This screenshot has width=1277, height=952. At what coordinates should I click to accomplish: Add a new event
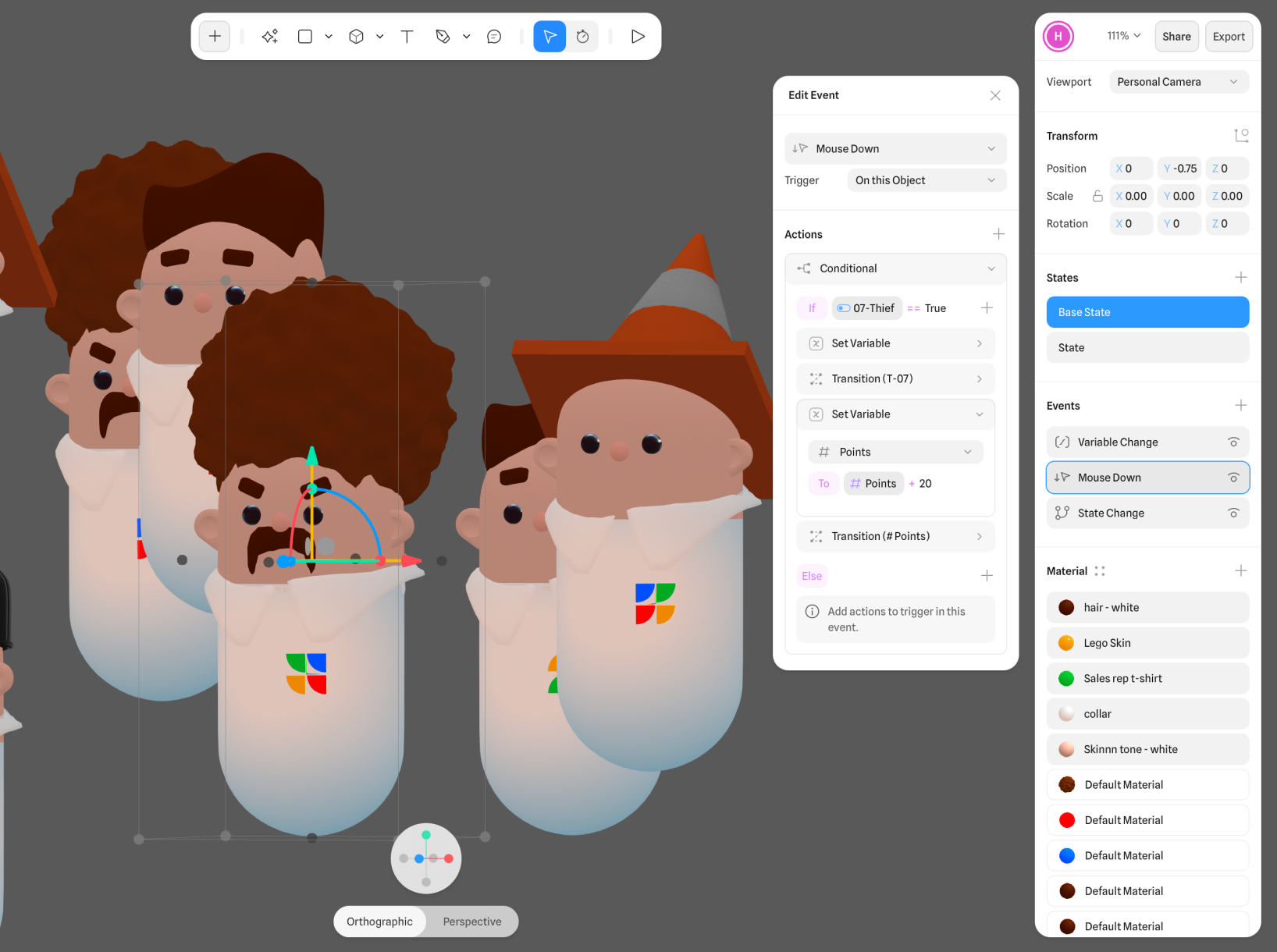click(1240, 406)
